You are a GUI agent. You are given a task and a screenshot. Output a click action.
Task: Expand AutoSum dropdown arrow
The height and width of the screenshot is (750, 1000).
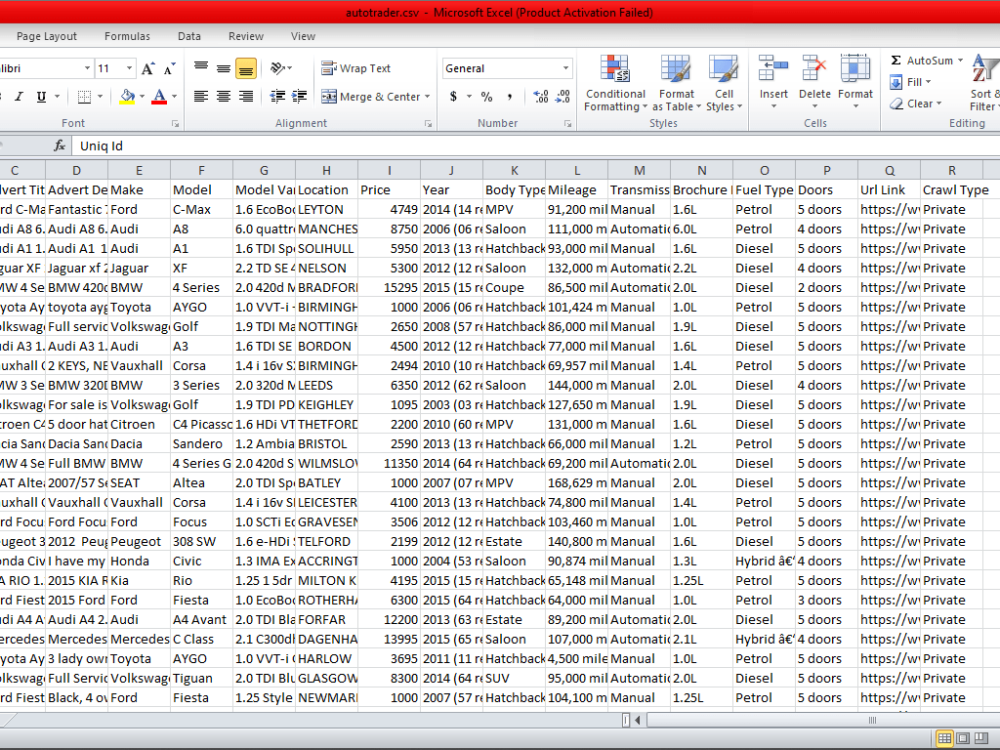point(960,61)
